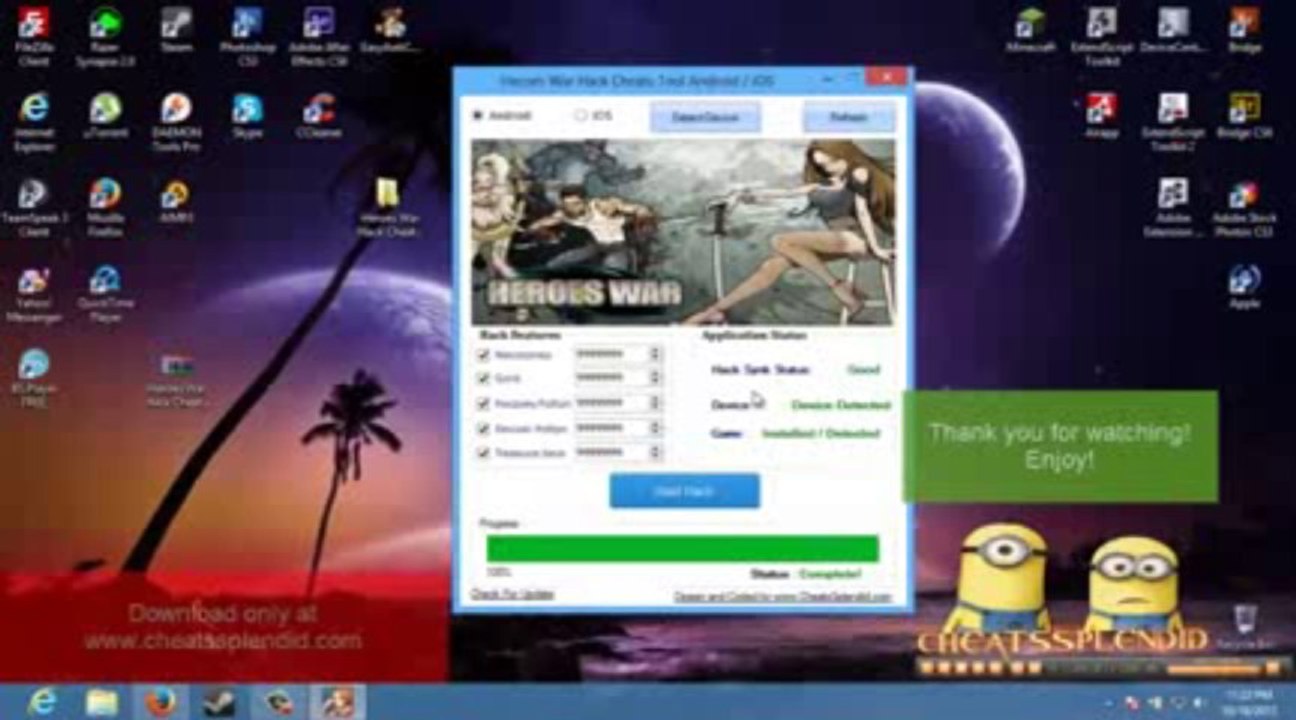Viewport: 1296px width, 720px height.
Task: Open Internet Explorer from the taskbar
Action: (42, 703)
